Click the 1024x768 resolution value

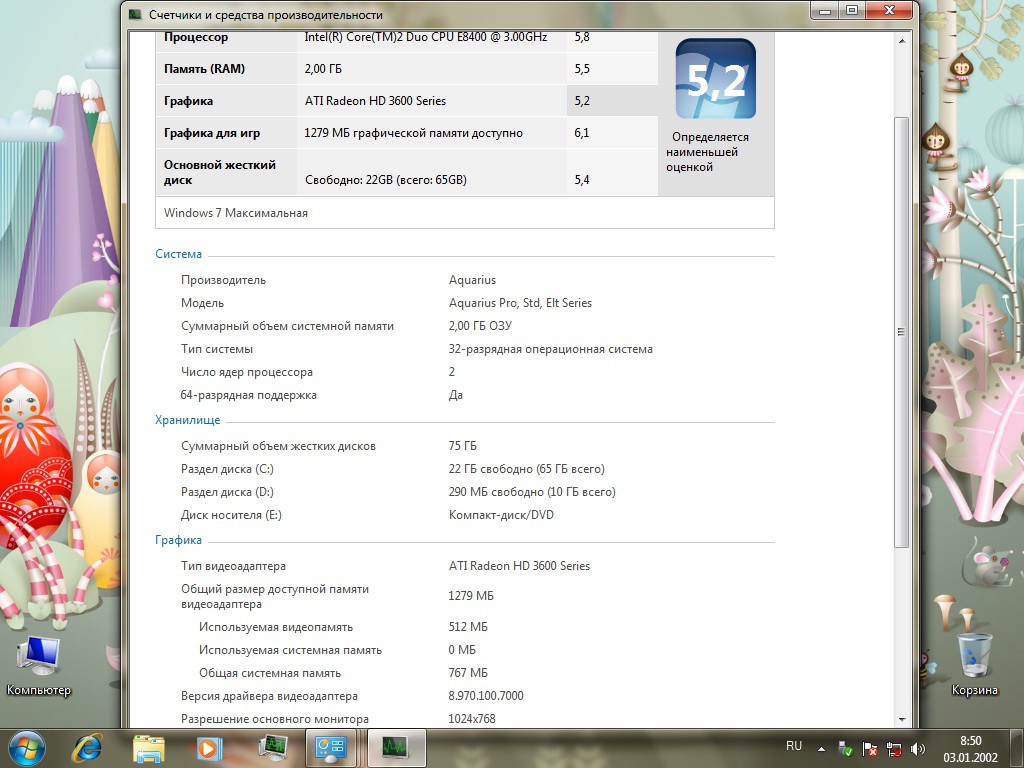(472, 718)
